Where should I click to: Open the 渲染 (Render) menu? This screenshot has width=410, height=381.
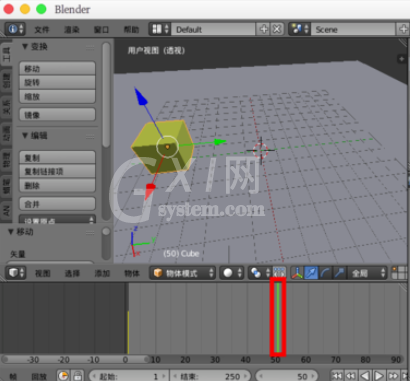(x=72, y=30)
